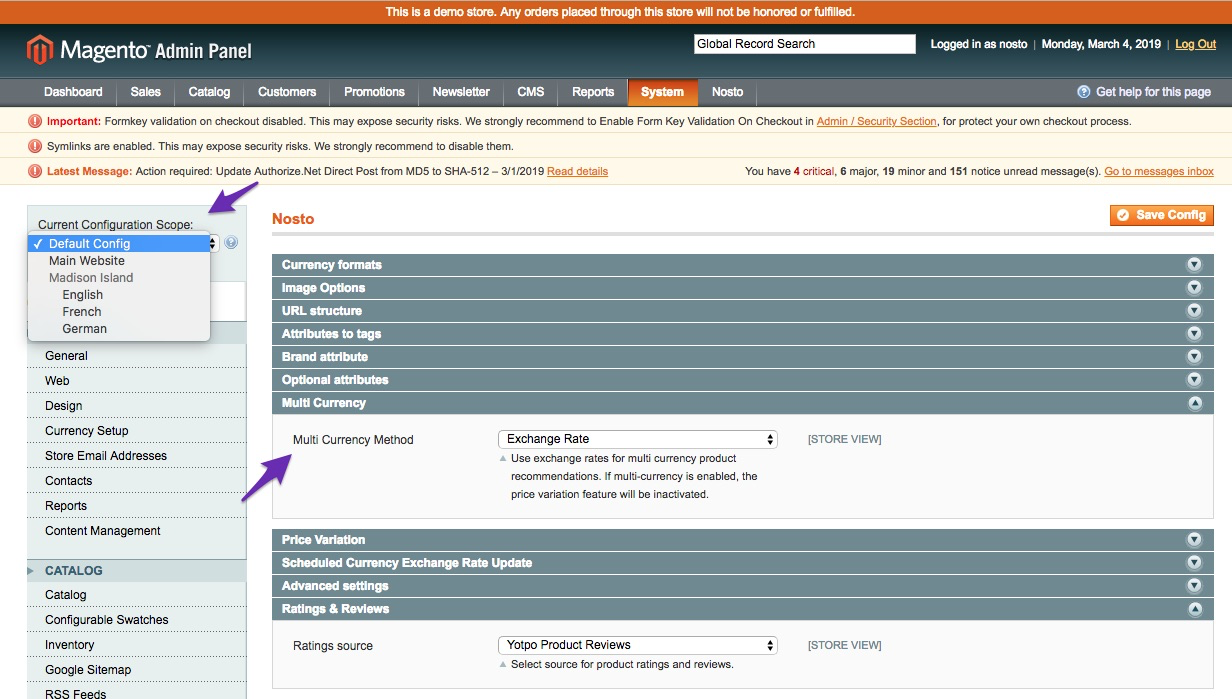The image size is (1232, 699).
Task: Collapse the Multi Currency section arrow
Action: 1193,403
